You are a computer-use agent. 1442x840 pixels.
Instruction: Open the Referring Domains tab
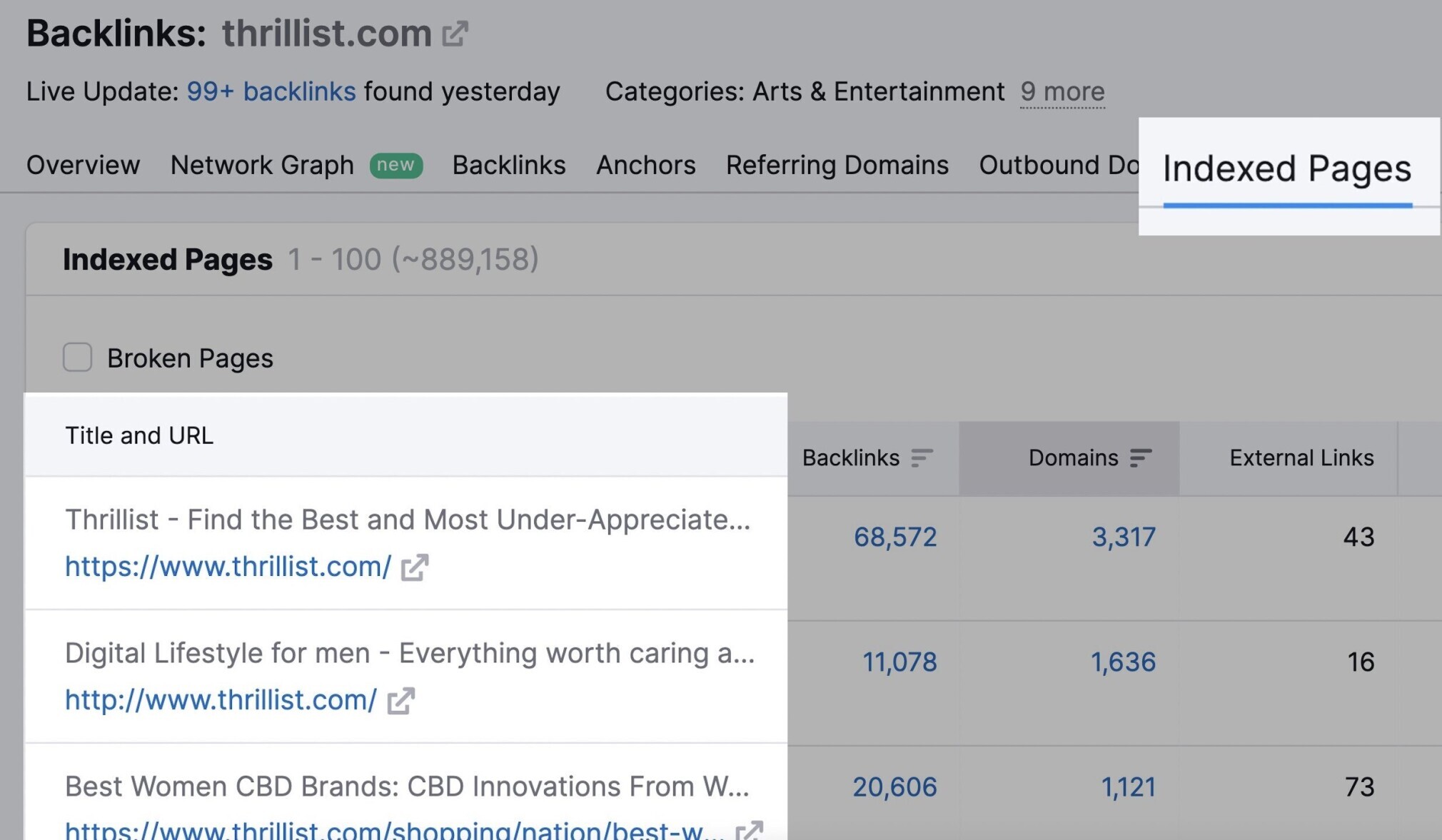click(x=837, y=165)
